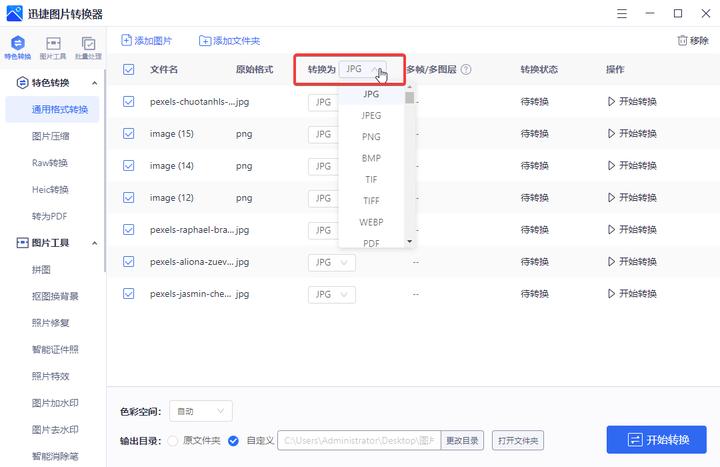The image size is (720, 467).
Task: Open Heic转换 in sidebar
Action: click(50, 190)
